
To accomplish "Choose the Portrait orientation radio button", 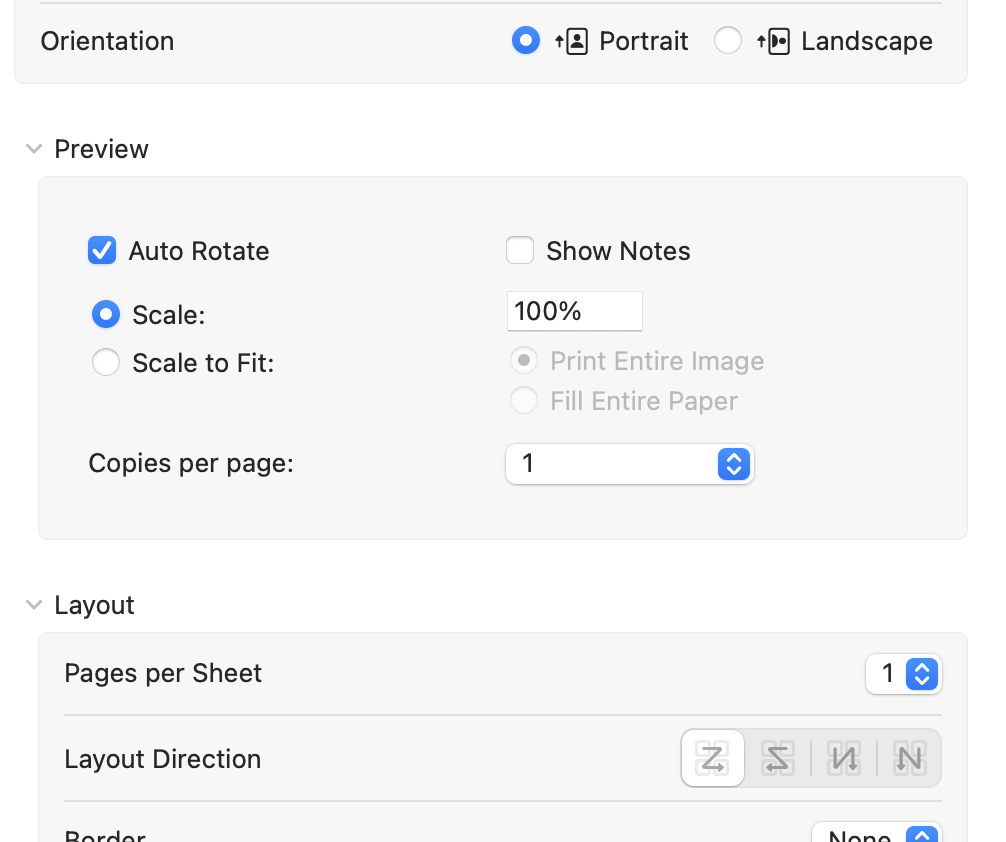I will point(526,41).
